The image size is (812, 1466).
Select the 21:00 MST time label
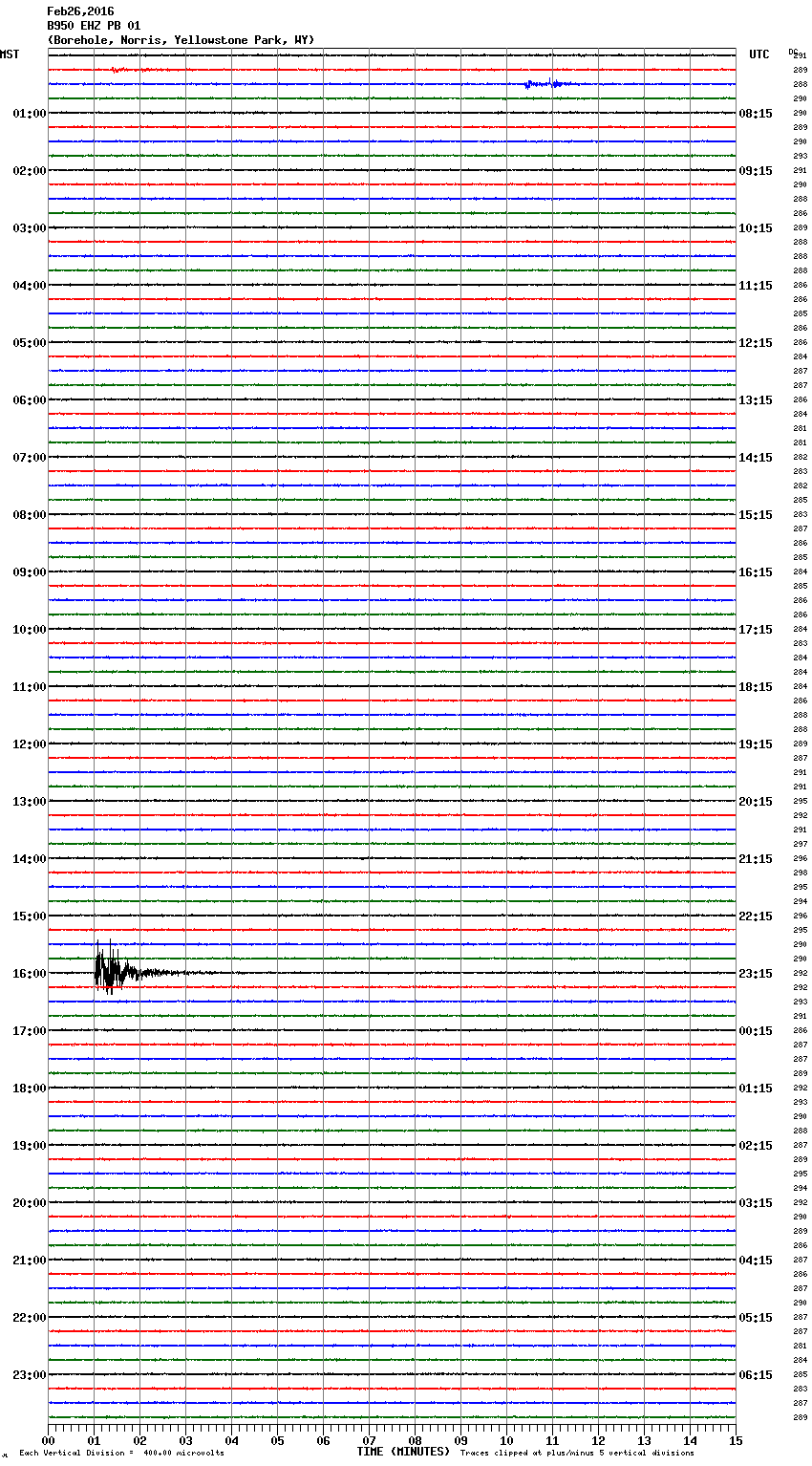[x=30, y=1261]
